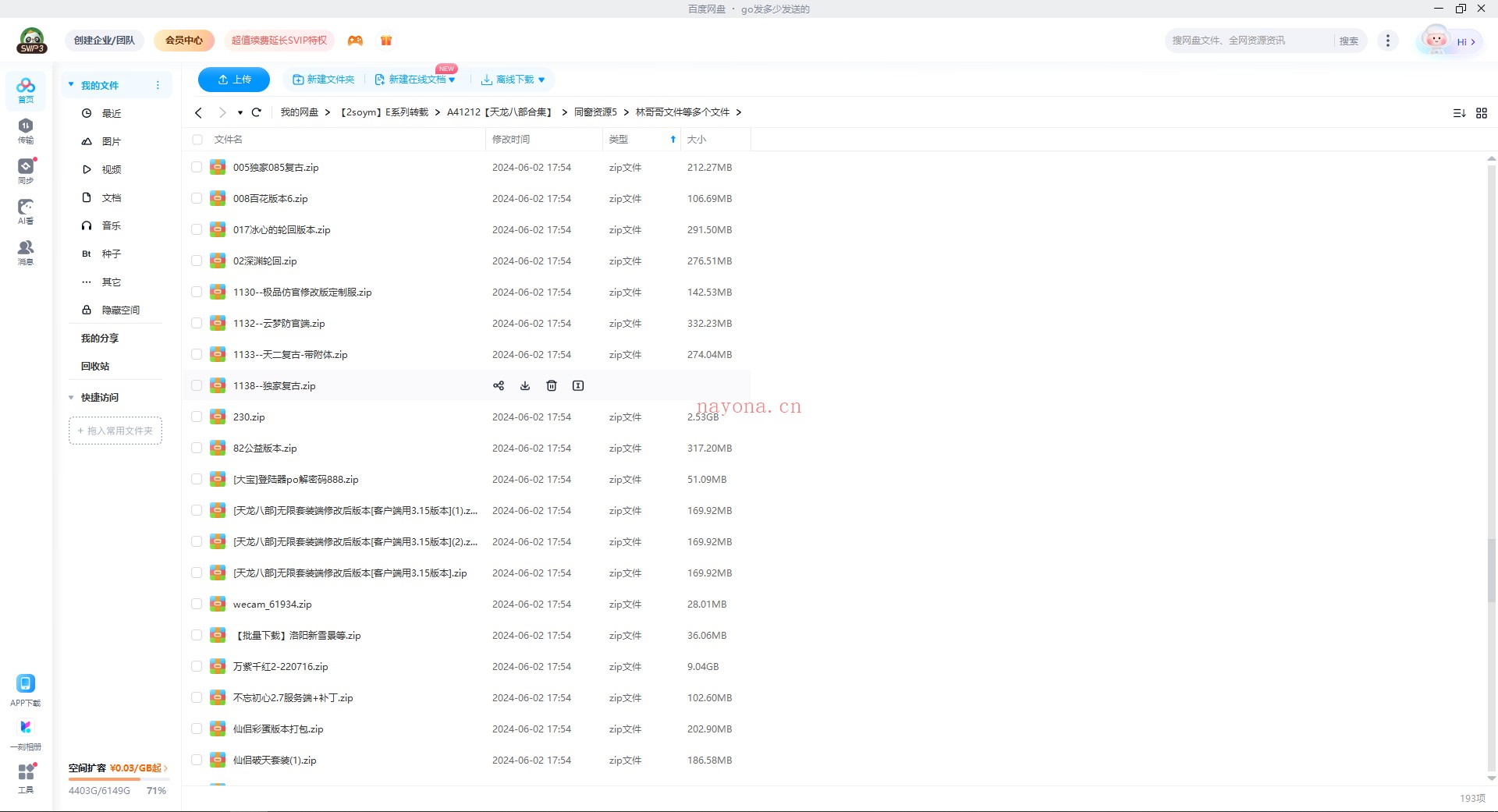Open the home (首页) sidebar icon
Image resolution: width=1498 pixels, height=812 pixels.
pos(26,90)
